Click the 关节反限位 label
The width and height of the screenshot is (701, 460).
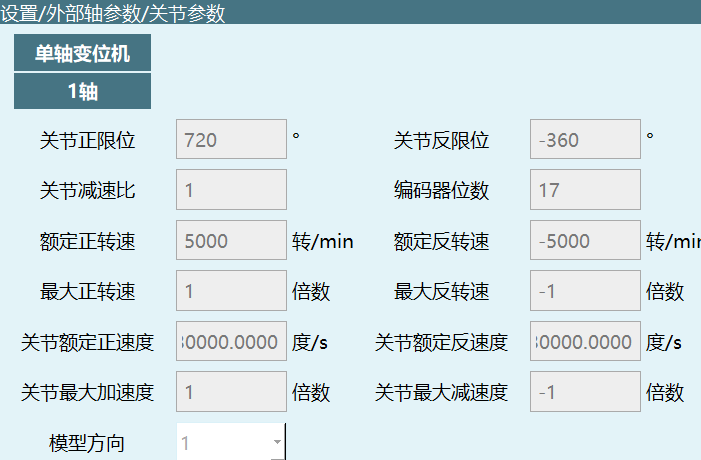pos(441,140)
